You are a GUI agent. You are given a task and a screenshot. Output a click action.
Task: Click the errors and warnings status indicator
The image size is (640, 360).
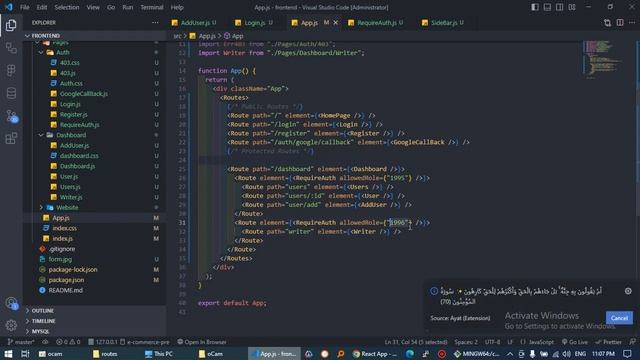68,342
